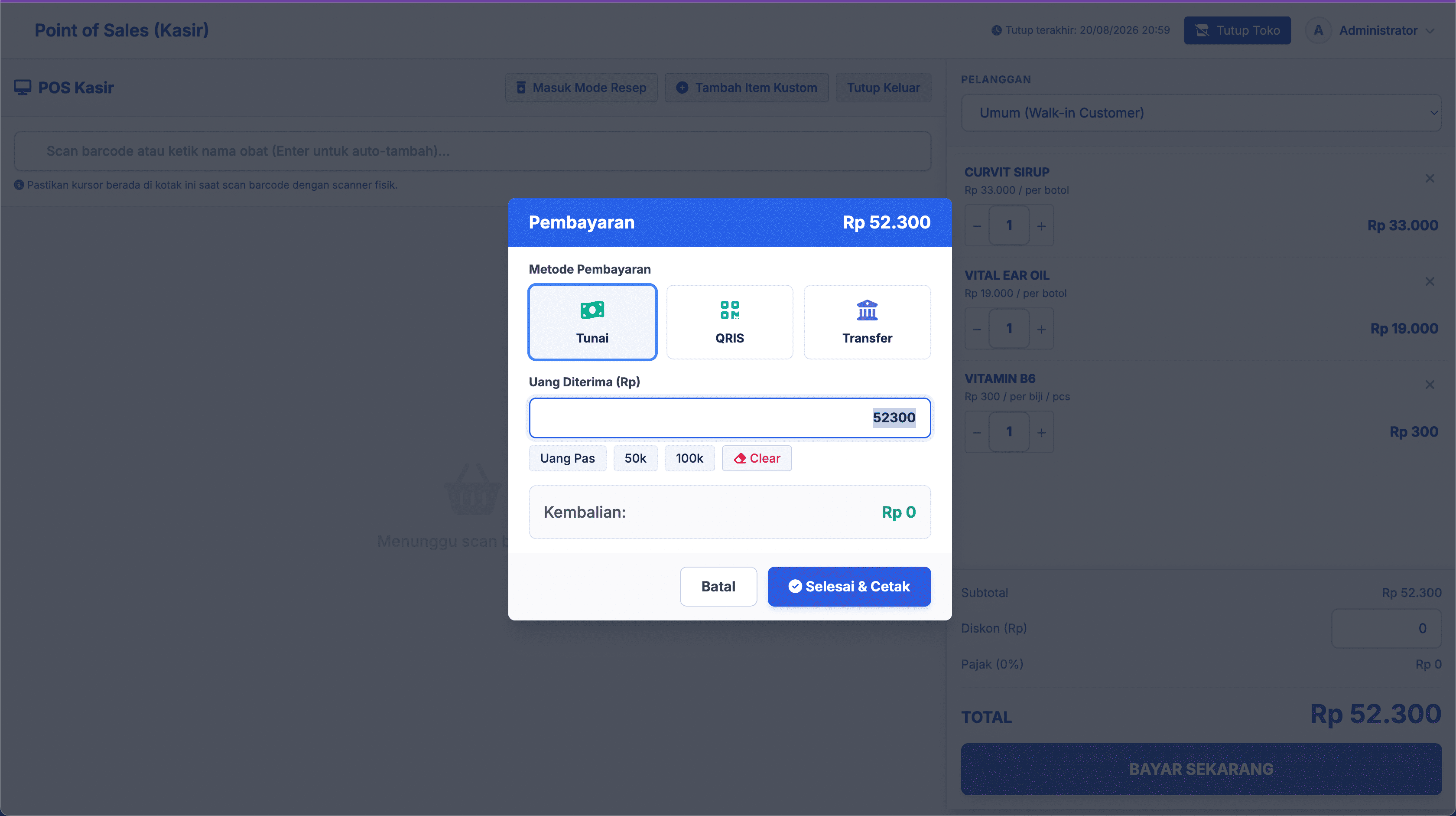Image resolution: width=1456 pixels, height=816 pixels.
Task: Click the Diskon (Rp) input field
Action: (1386, 628)
